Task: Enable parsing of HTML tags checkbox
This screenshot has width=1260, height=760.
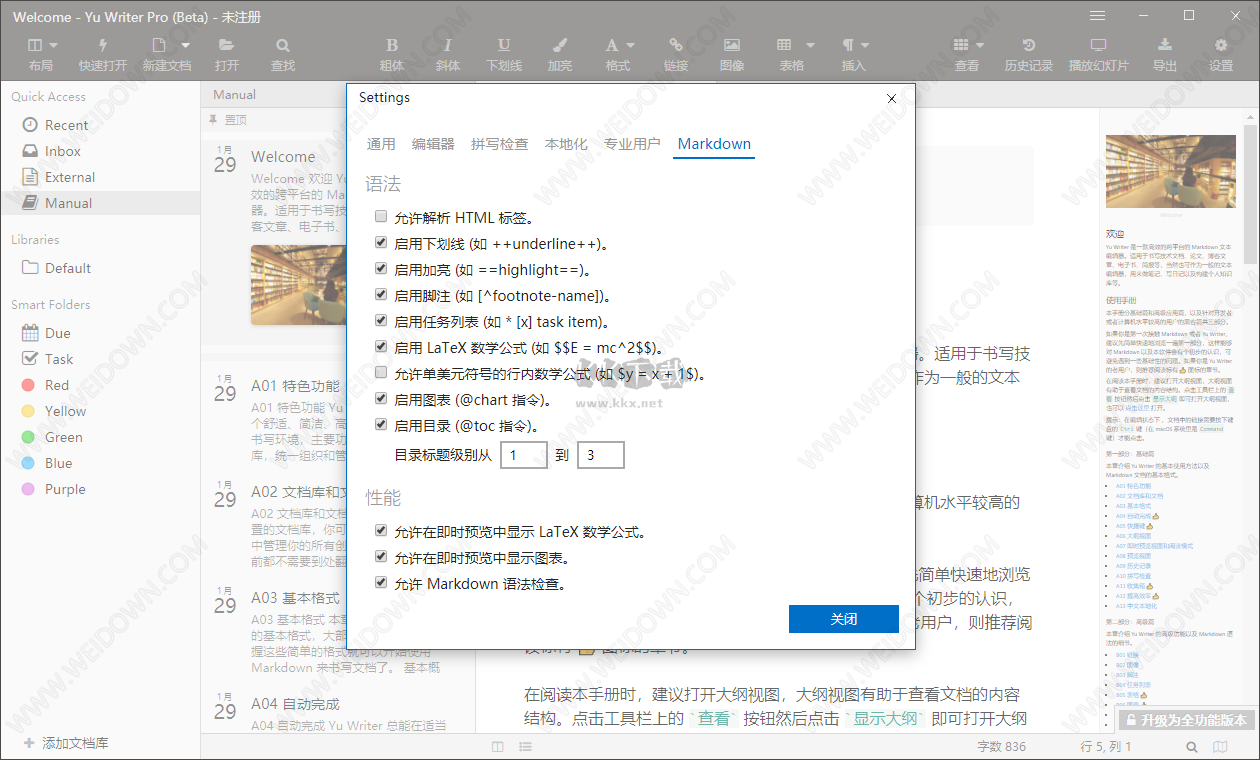Action: 381,216
